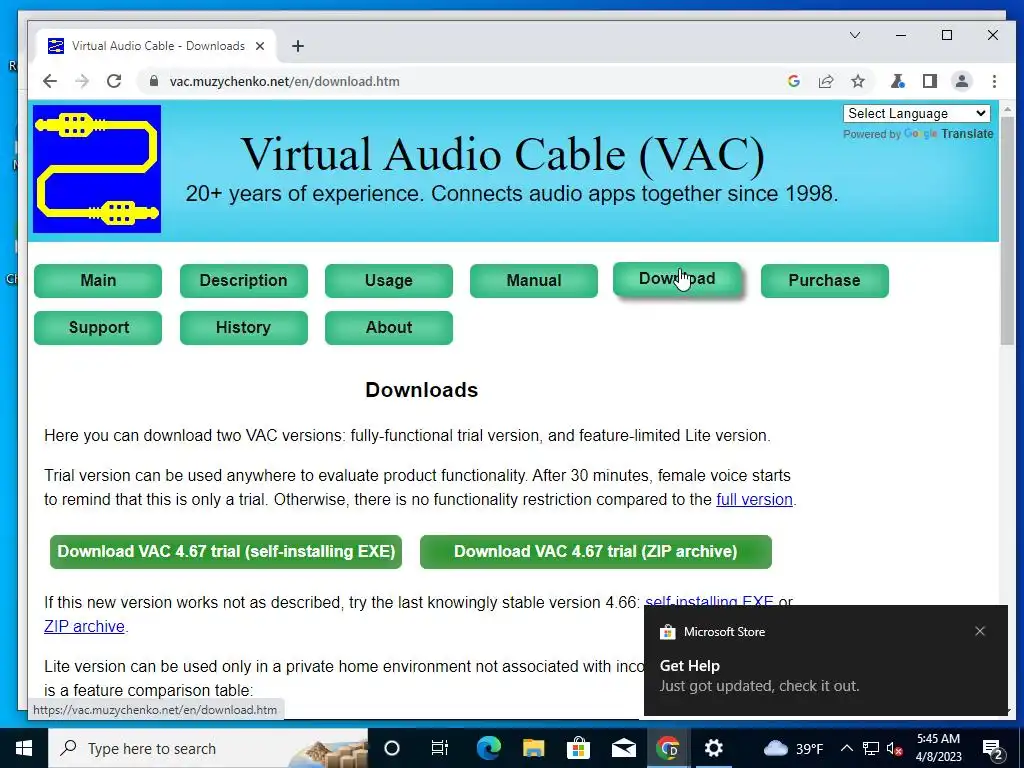Click the browser forward arrow
Image resolution: width=1024 pixels, height=768 pixels.
click(82, 81)
